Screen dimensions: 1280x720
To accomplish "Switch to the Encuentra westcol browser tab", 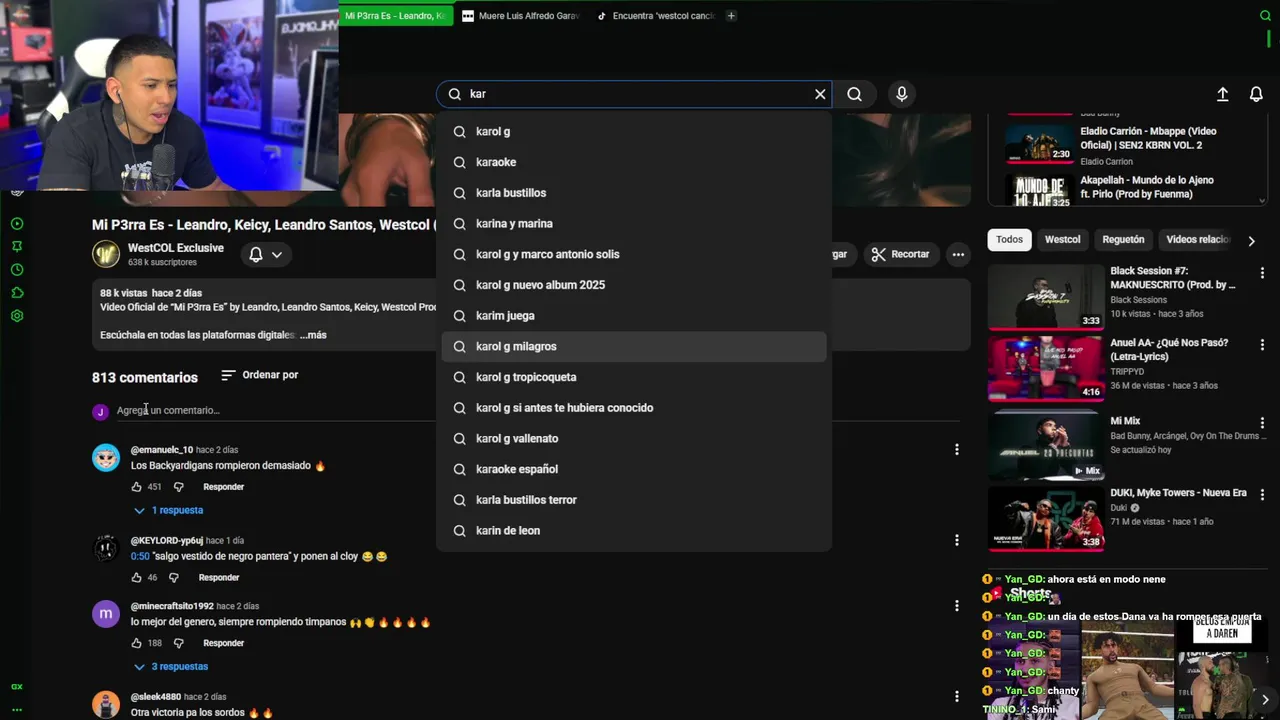I will [x=655, y=16].
